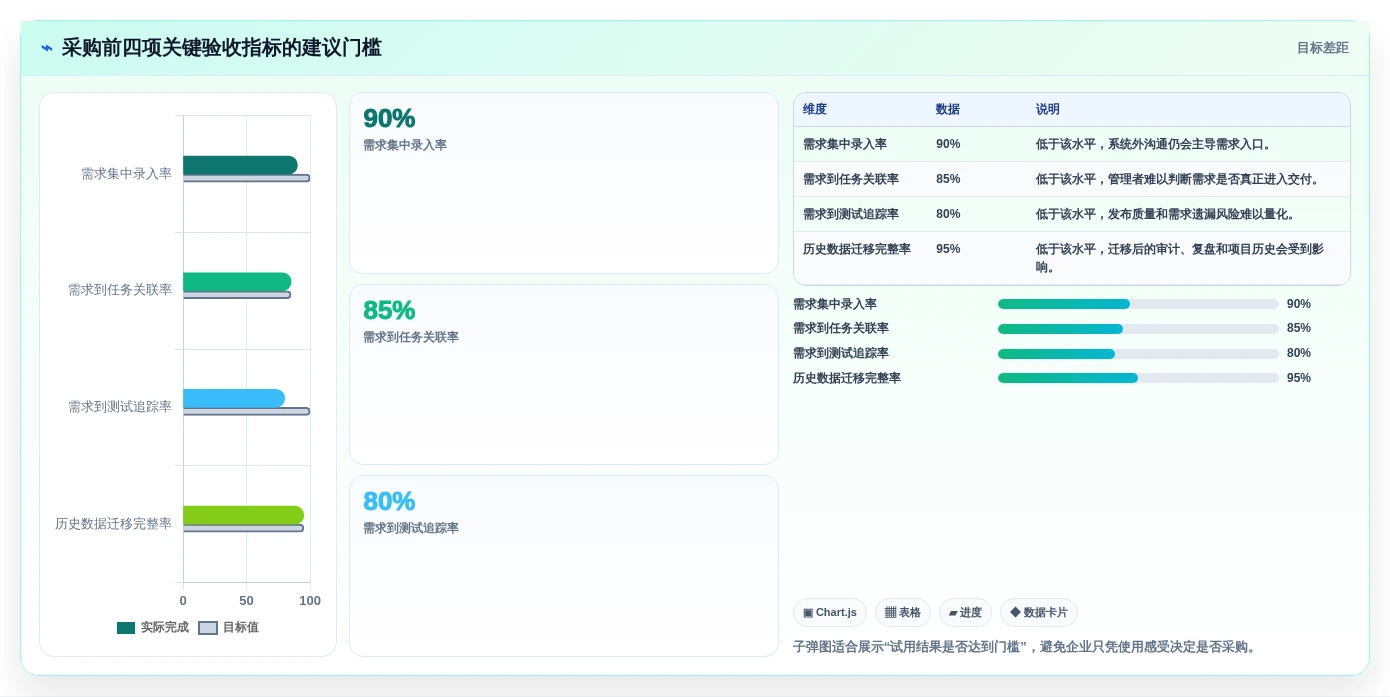Click the blue 需求到测试追踪率 chart bar
This screenshot has width=1390, height=697.
point(234,399)
